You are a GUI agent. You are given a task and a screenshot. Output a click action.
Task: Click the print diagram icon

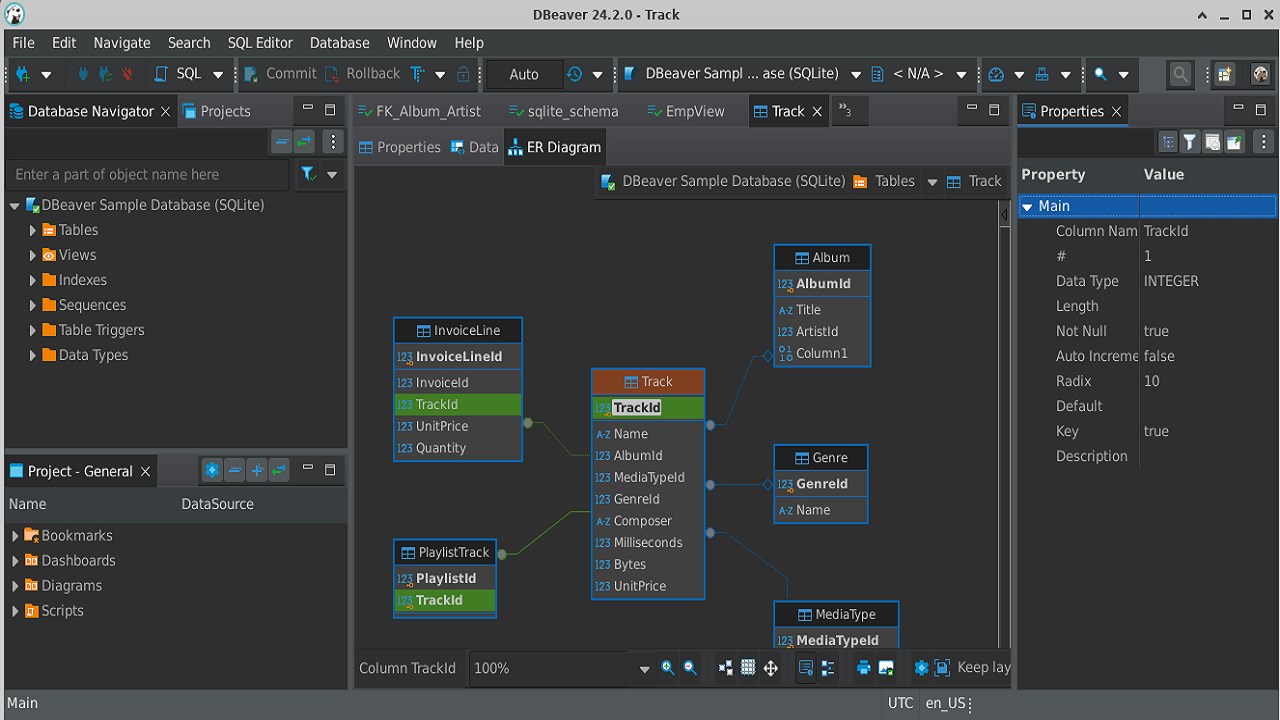(x=863, y=668)
